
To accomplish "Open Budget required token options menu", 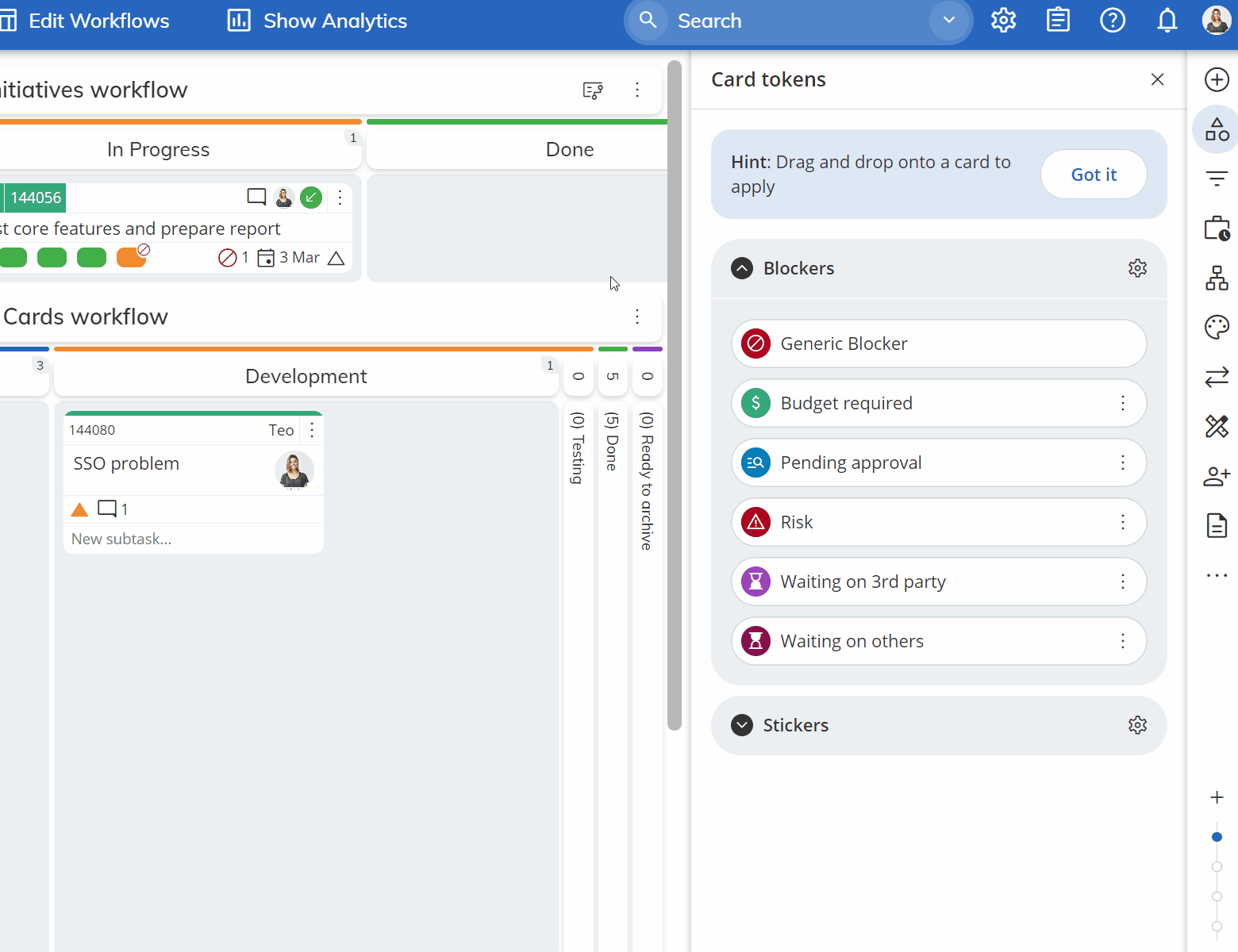I will point(1122,403).
